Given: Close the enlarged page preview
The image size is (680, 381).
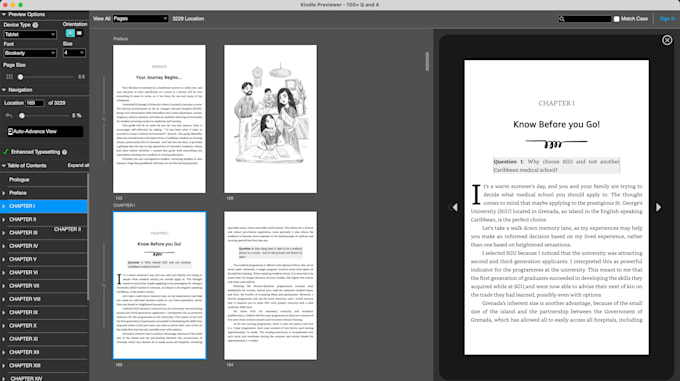Looking at the screenshot, I should [x=667, y=40].
